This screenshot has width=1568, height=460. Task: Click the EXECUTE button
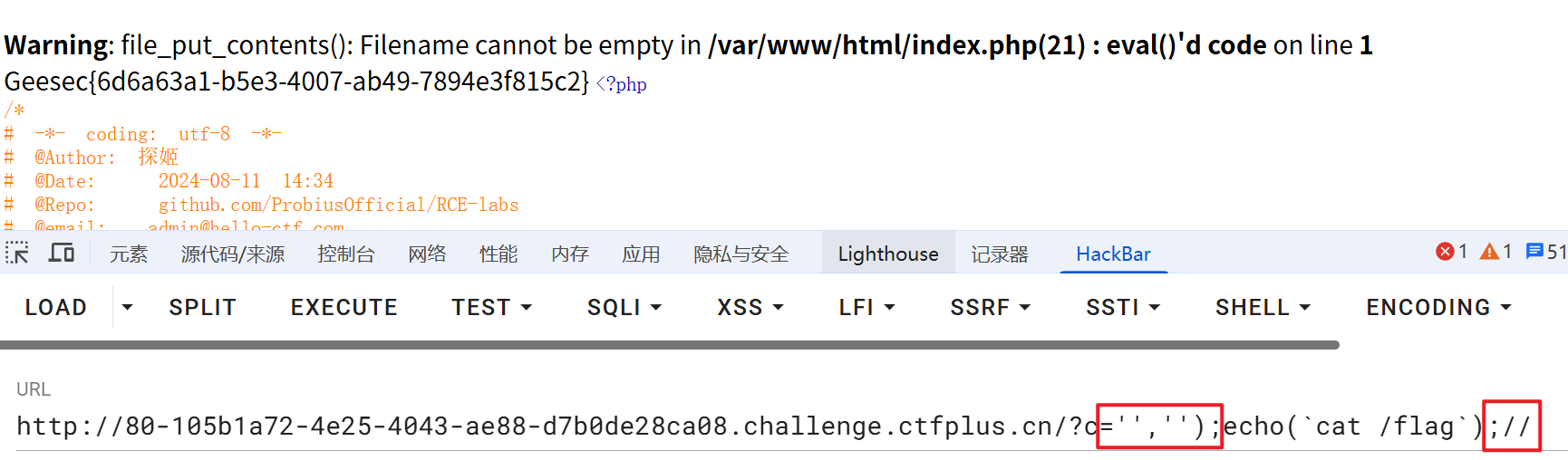click(344, 307)
